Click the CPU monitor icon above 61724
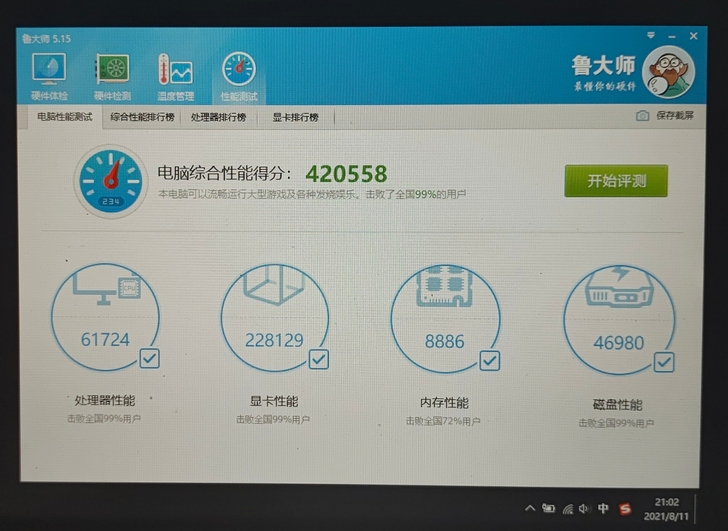Viewport: 728px width, 531px height. [107, 288]
